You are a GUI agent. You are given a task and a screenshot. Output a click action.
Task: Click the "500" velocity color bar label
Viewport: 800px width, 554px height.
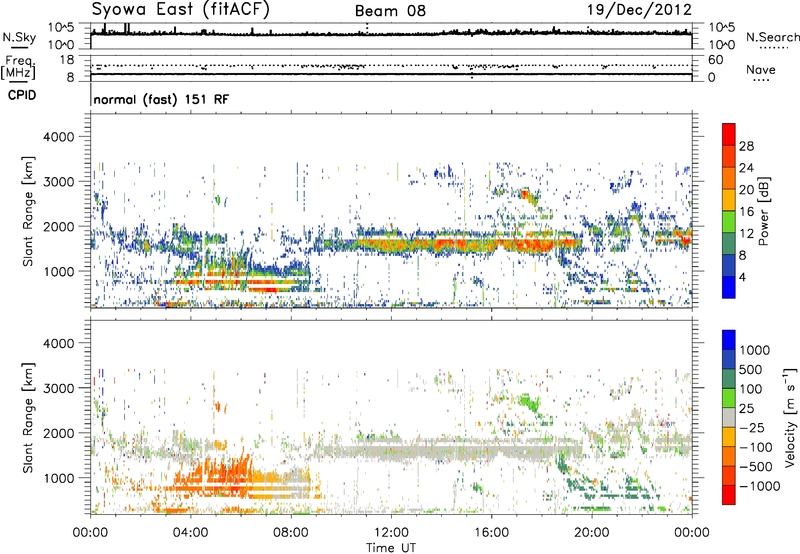click(x=751, y=370)
